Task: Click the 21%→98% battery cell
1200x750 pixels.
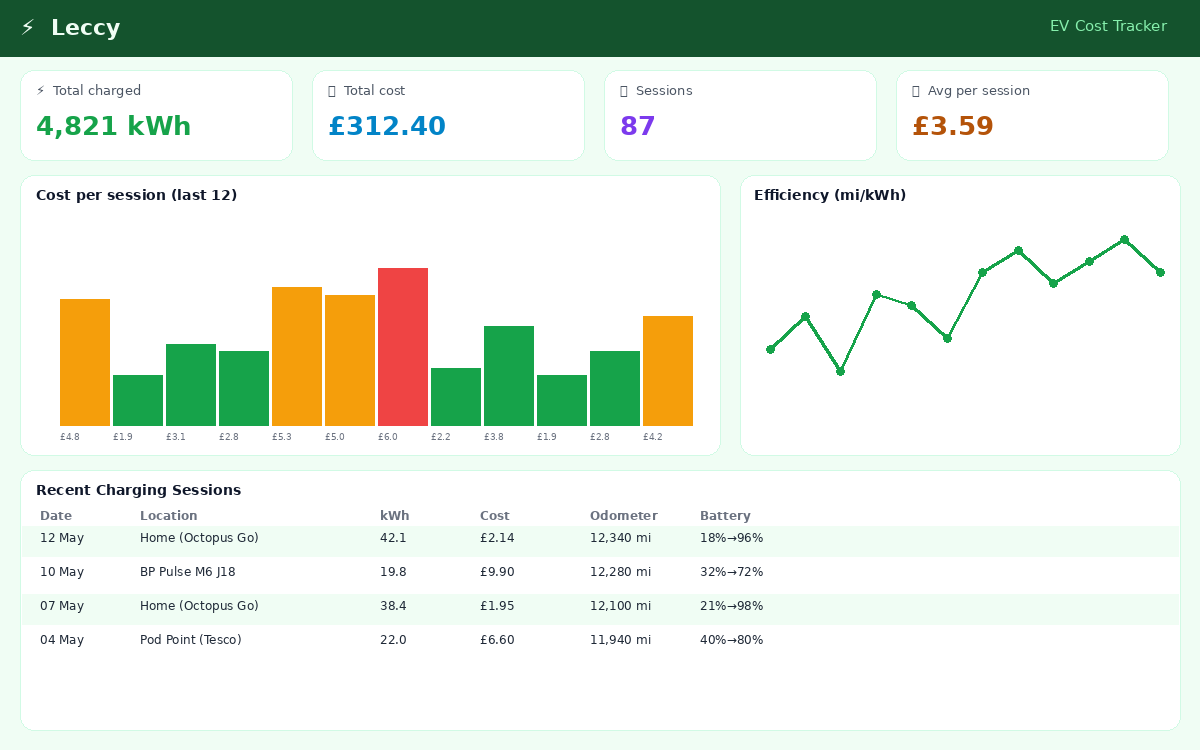Action: (x=732, y=606)
